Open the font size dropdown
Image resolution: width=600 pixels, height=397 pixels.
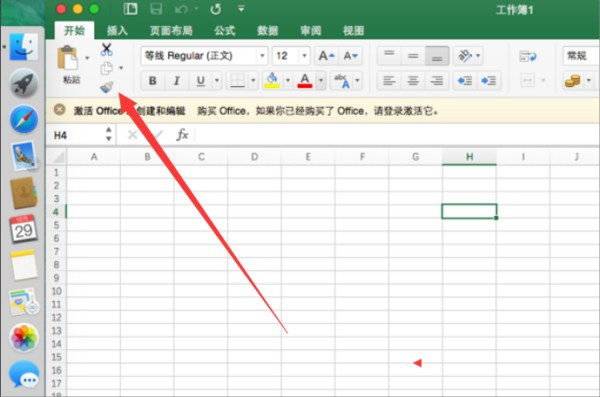point(304,56)
